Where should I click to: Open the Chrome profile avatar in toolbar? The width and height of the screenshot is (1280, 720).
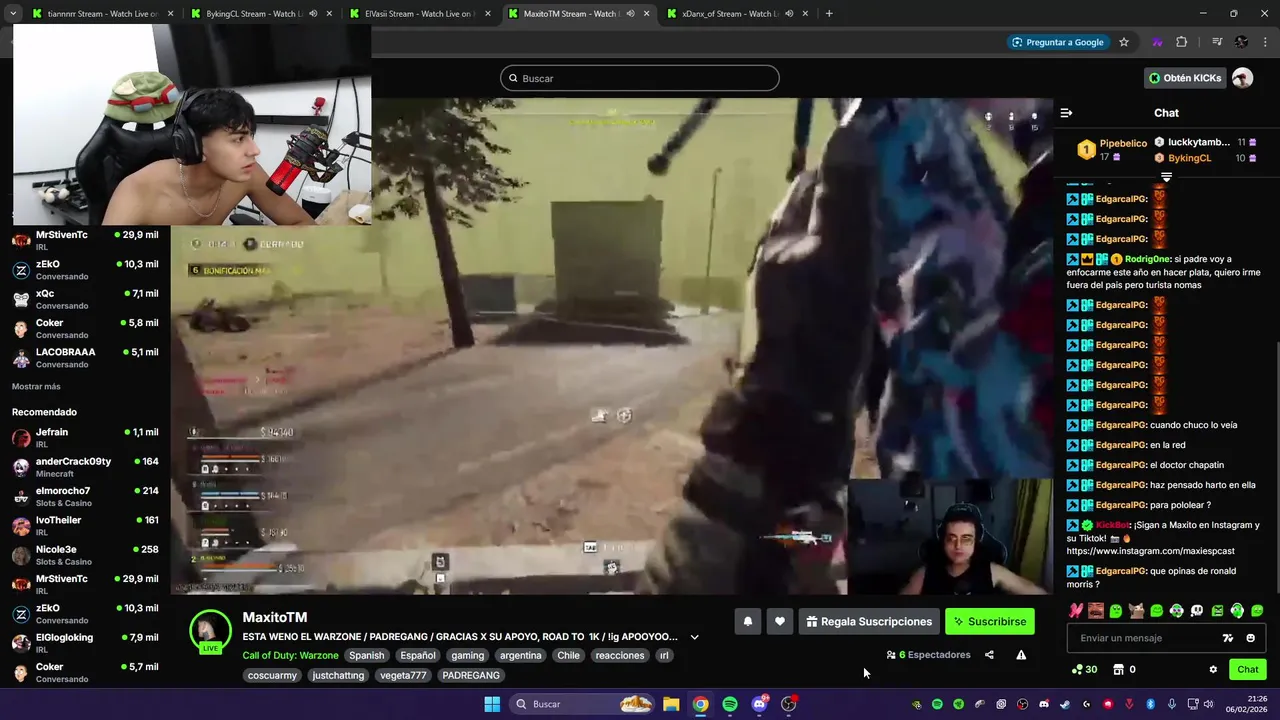[1241, 42]
